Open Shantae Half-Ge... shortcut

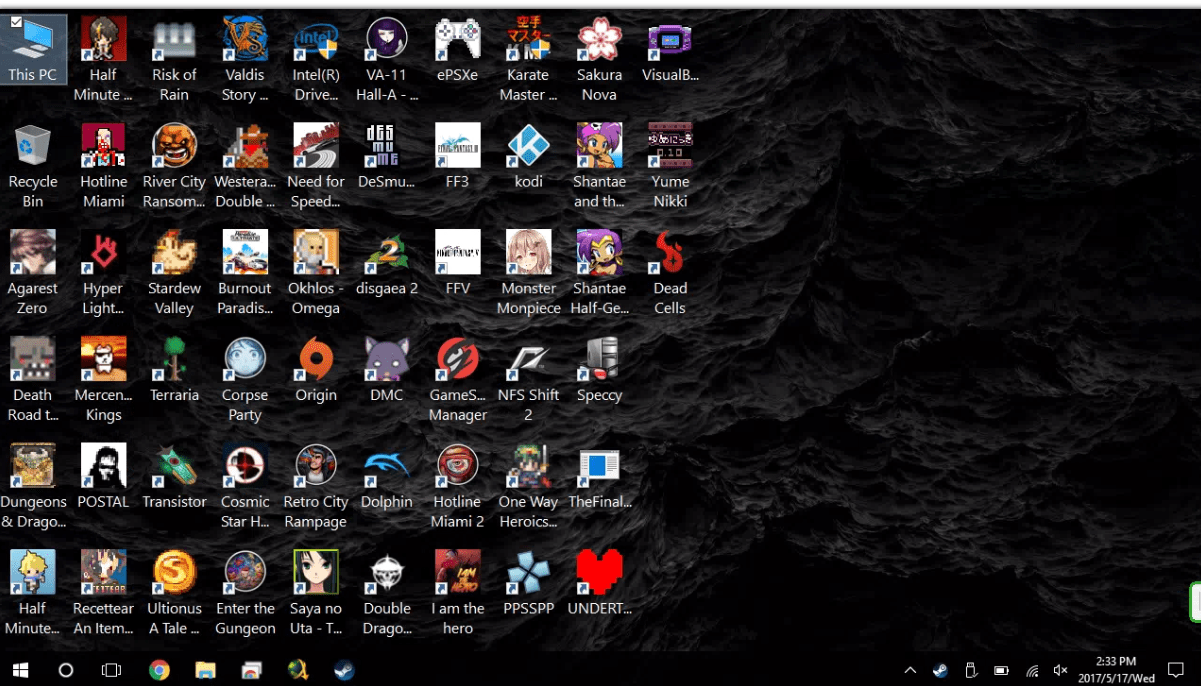[600, 252]
